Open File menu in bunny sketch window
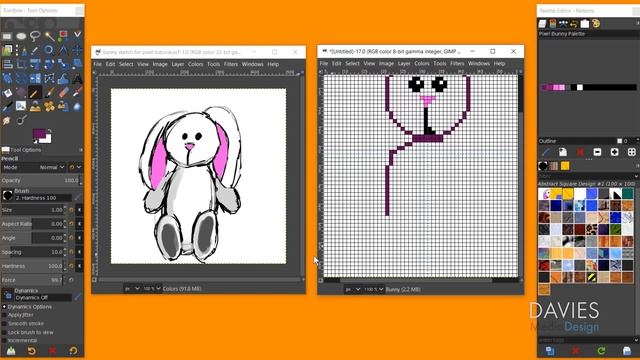 (98, 64)
